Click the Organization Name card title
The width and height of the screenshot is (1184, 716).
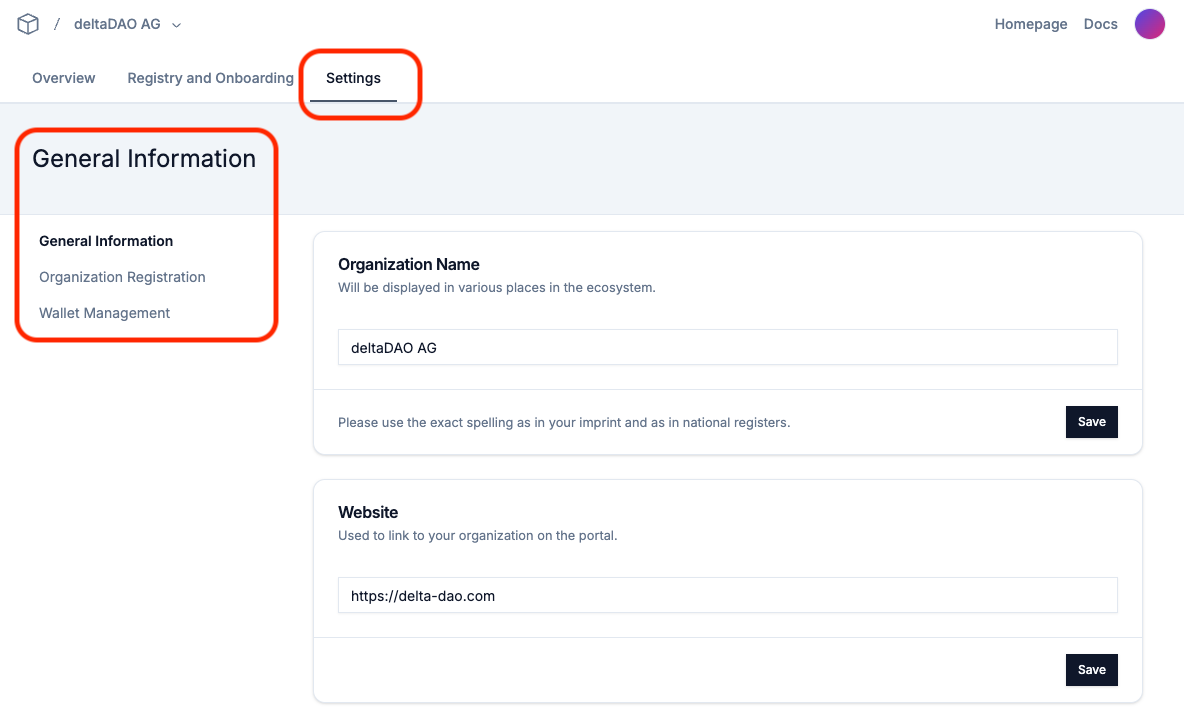pyautogui.click(x=409, y=265)
